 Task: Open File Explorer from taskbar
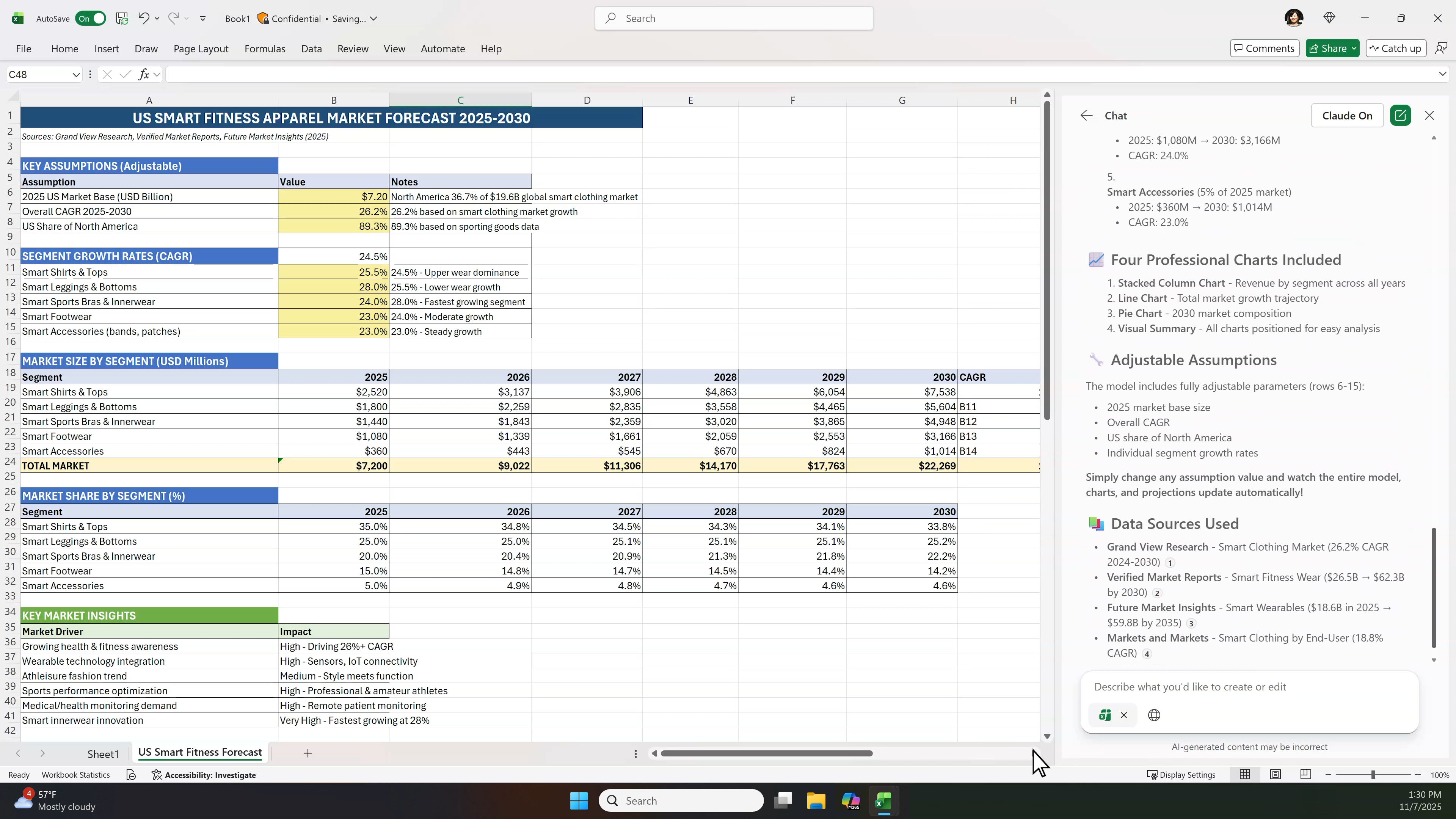click(816, 800)
